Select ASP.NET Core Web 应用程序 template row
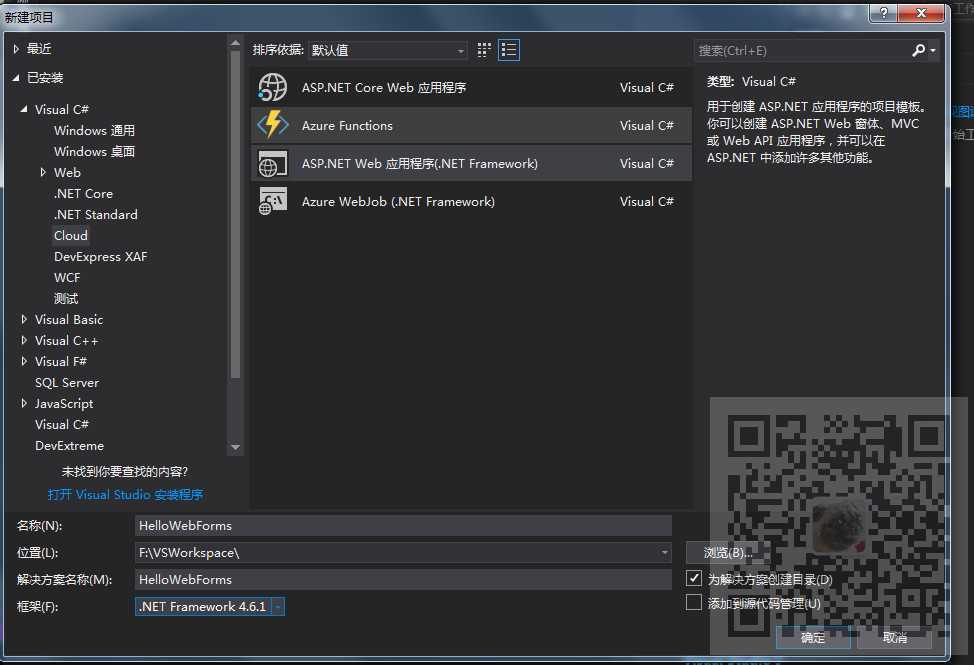 point(471,88)
